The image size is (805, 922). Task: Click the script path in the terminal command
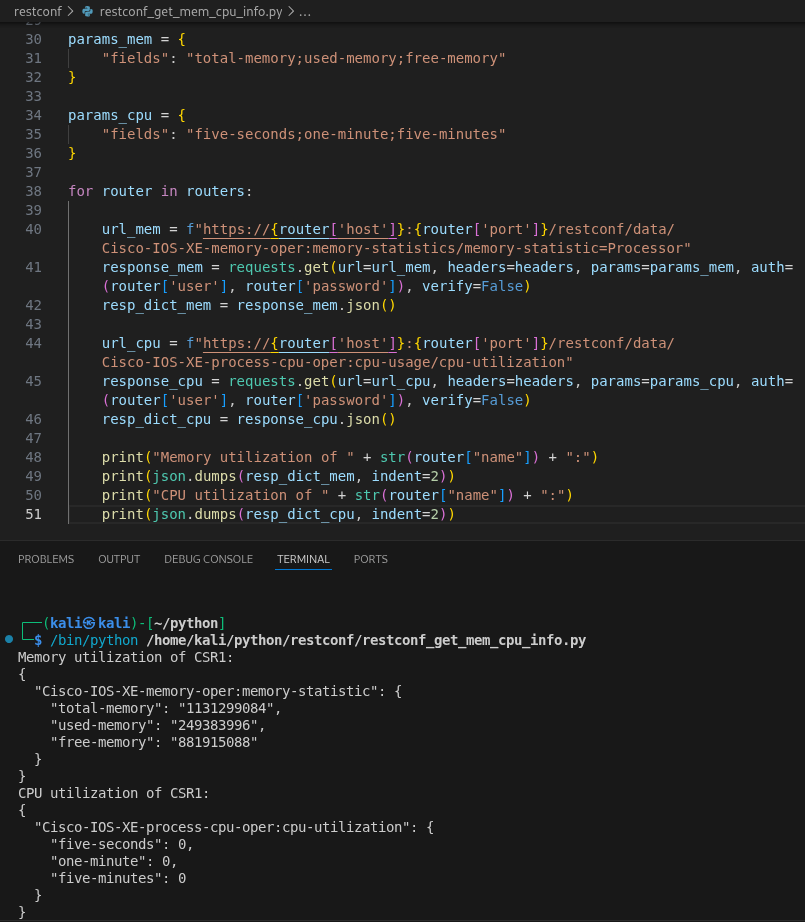[x=366, y=640]
